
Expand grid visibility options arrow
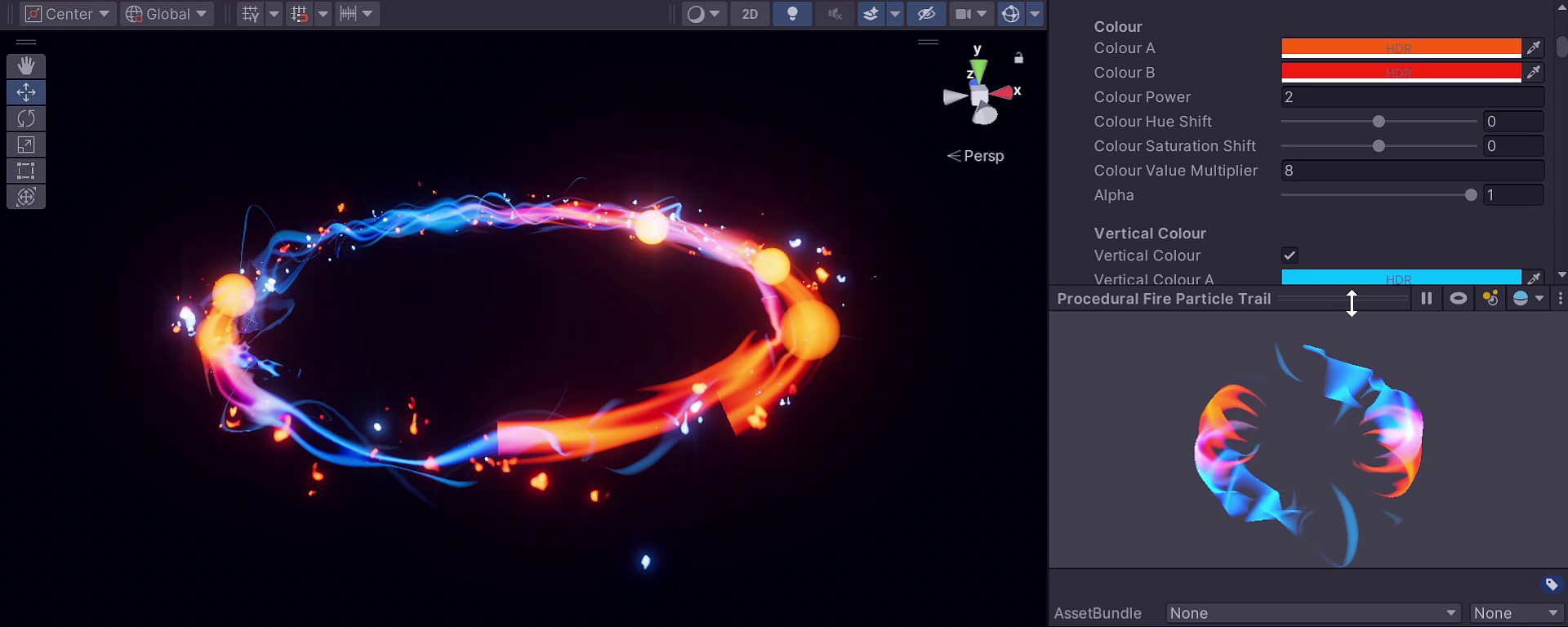click(x=274, y=14)
